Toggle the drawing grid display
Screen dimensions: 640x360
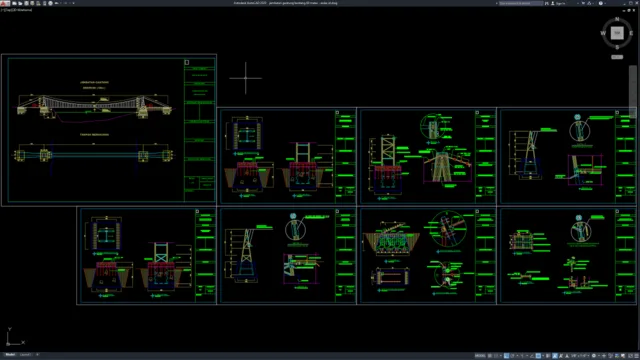(489, 356)
